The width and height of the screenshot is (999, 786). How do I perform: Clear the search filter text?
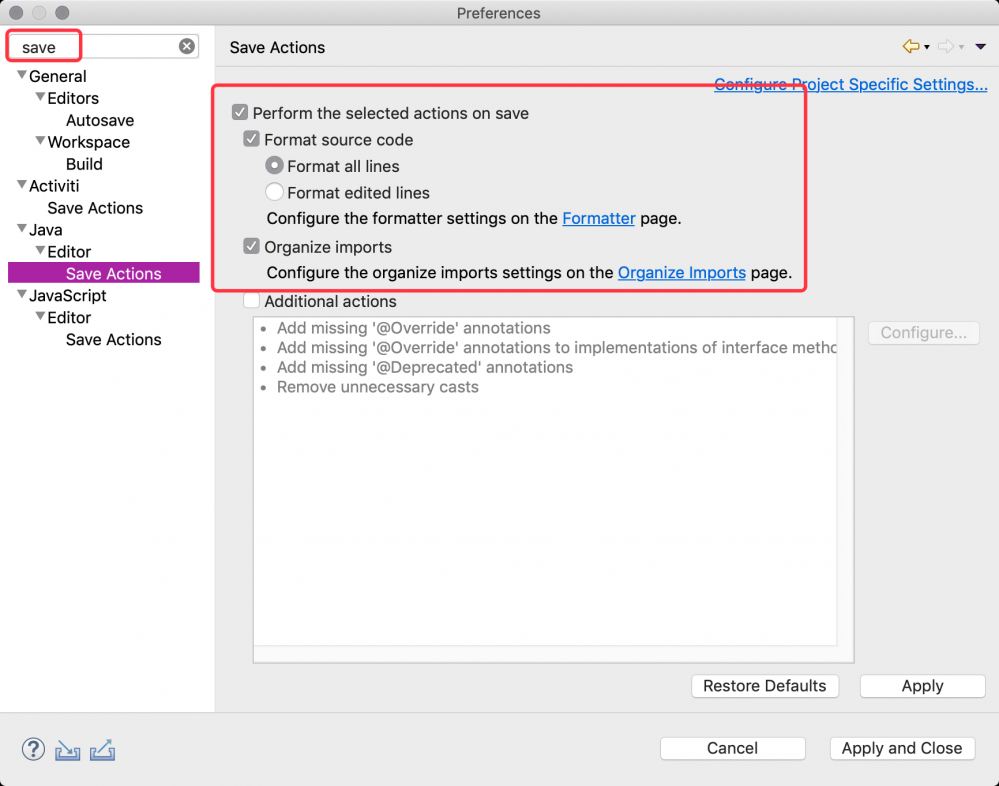[187, 47]
